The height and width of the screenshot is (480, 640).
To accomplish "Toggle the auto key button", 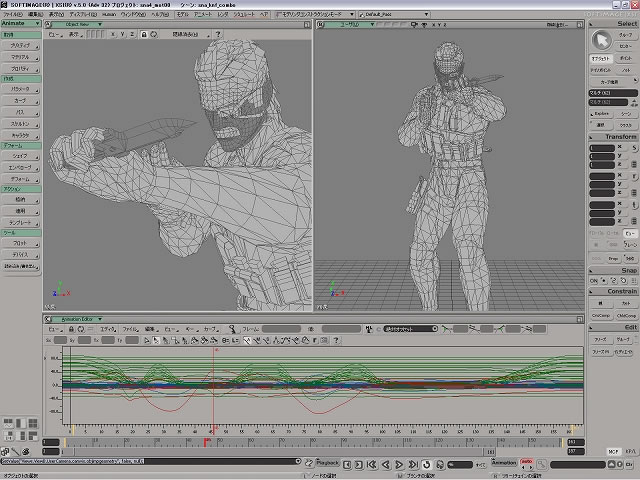I will pos(527,463).
